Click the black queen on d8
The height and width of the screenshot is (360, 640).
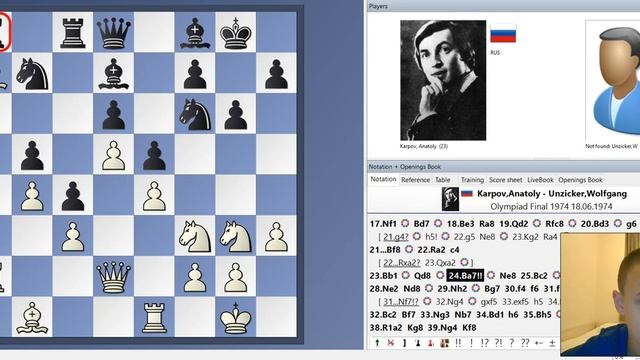(x=113, y=32)
